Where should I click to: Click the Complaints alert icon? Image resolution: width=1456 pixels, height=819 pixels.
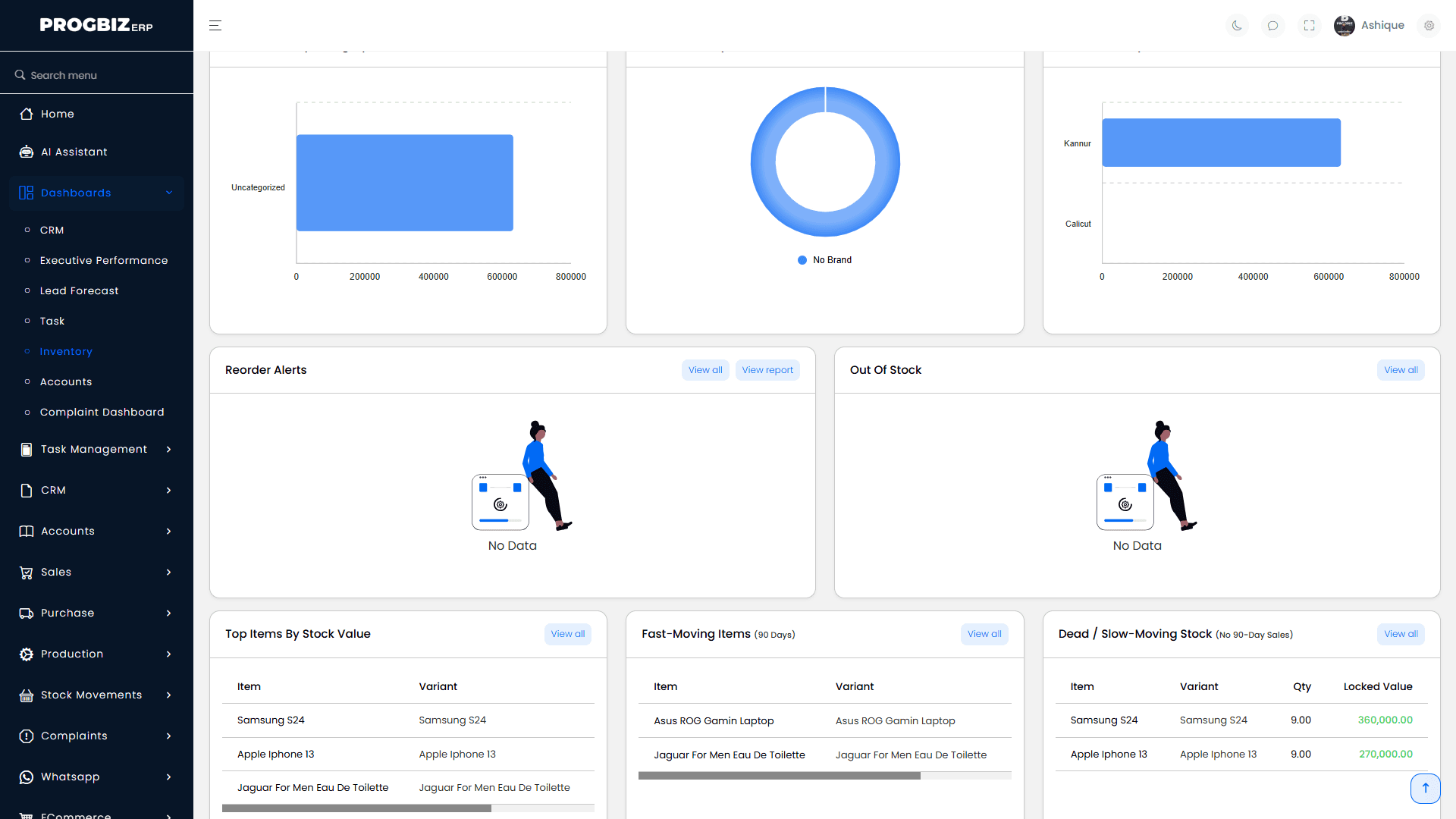pos(27,736)
